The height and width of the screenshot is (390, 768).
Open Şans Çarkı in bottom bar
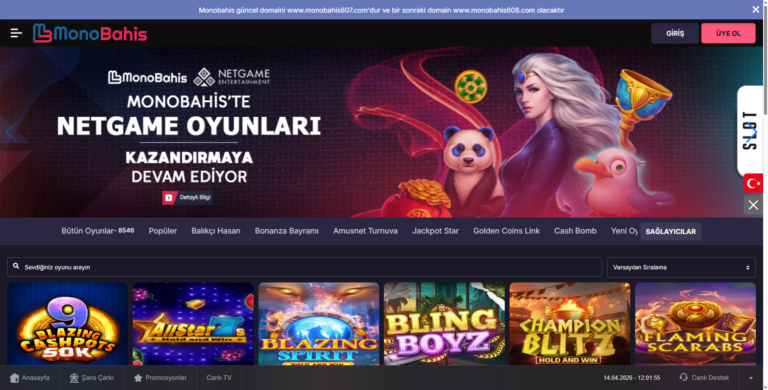coord(92,378)
